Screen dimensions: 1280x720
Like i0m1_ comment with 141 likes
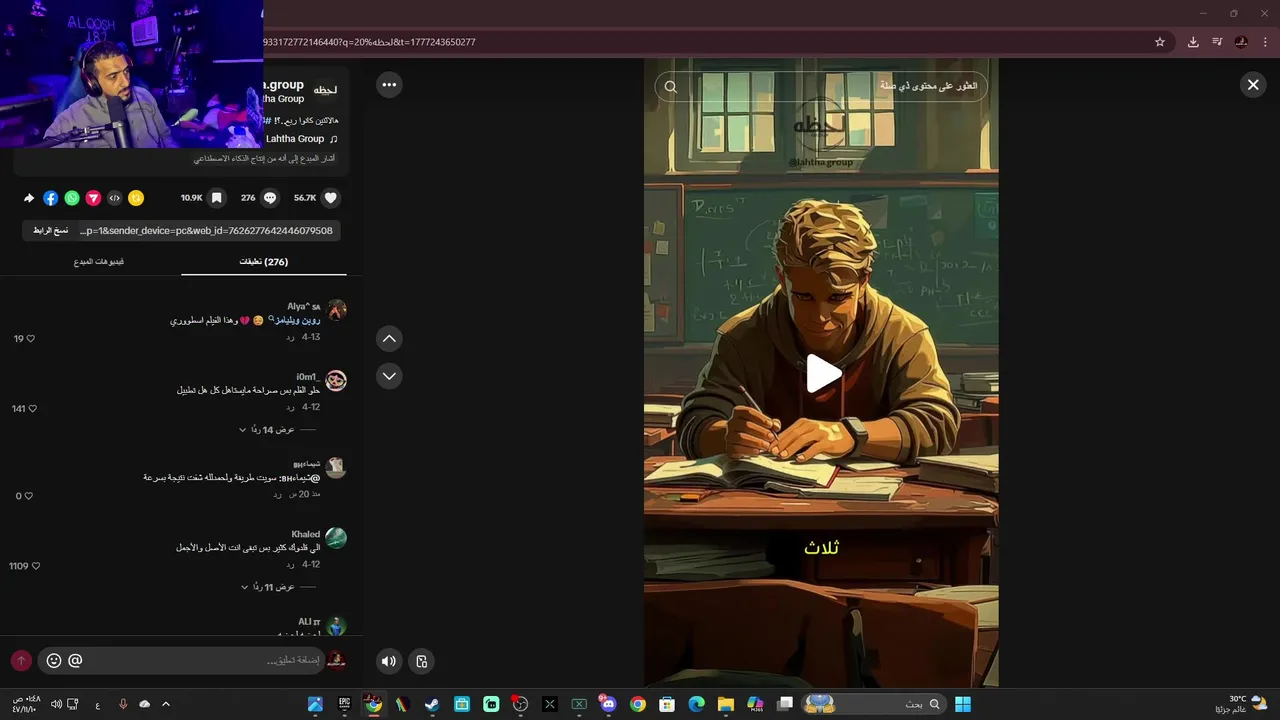32,409
